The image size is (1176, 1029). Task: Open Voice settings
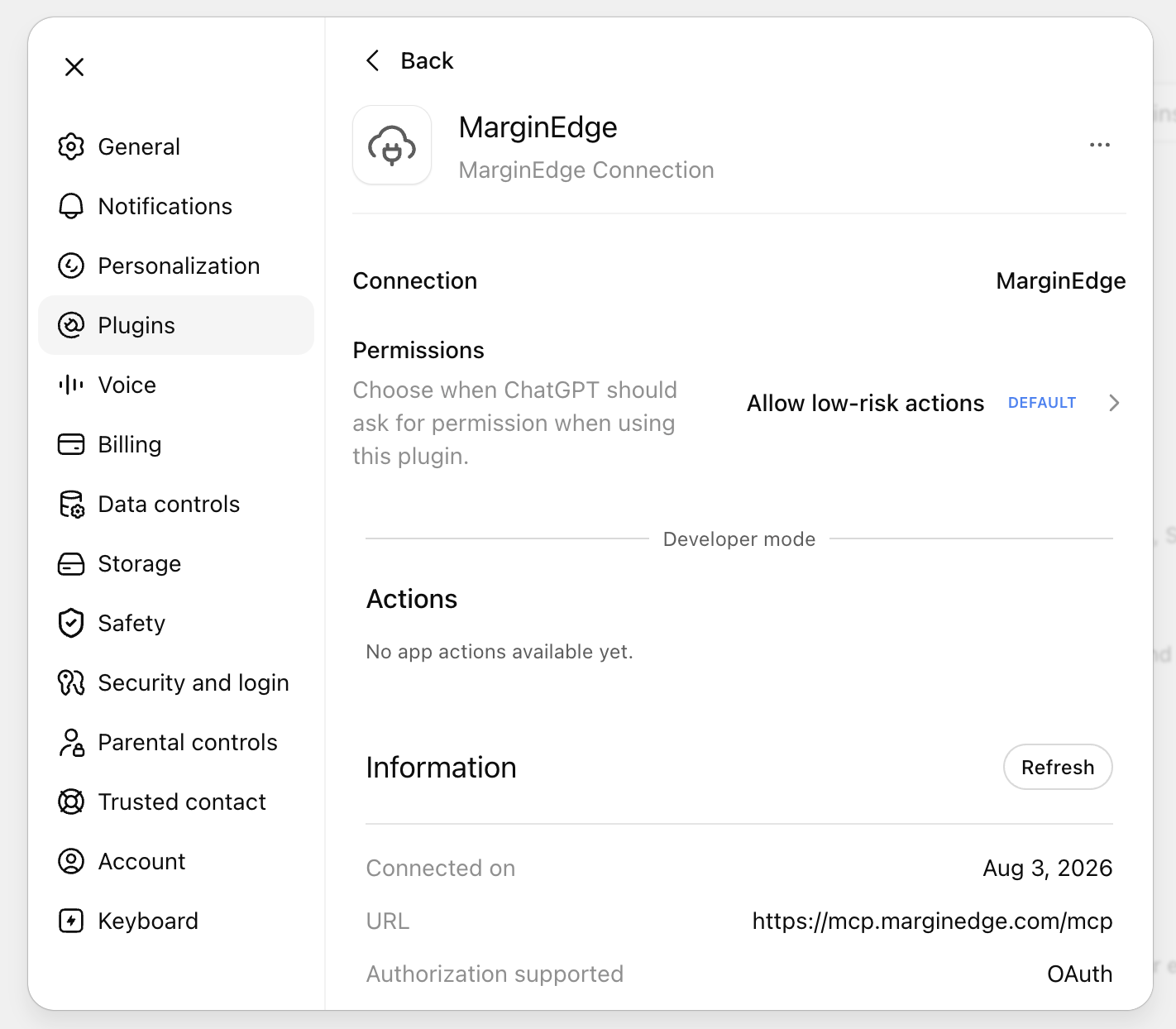tap(176, 385)
